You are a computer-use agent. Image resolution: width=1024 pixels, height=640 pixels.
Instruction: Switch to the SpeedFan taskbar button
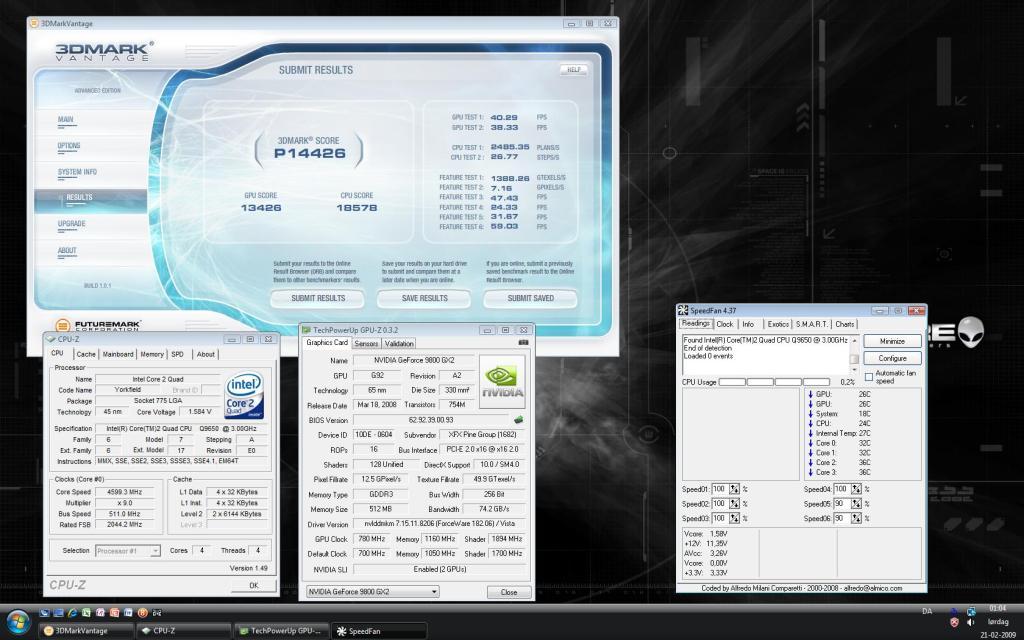[380, 631]
